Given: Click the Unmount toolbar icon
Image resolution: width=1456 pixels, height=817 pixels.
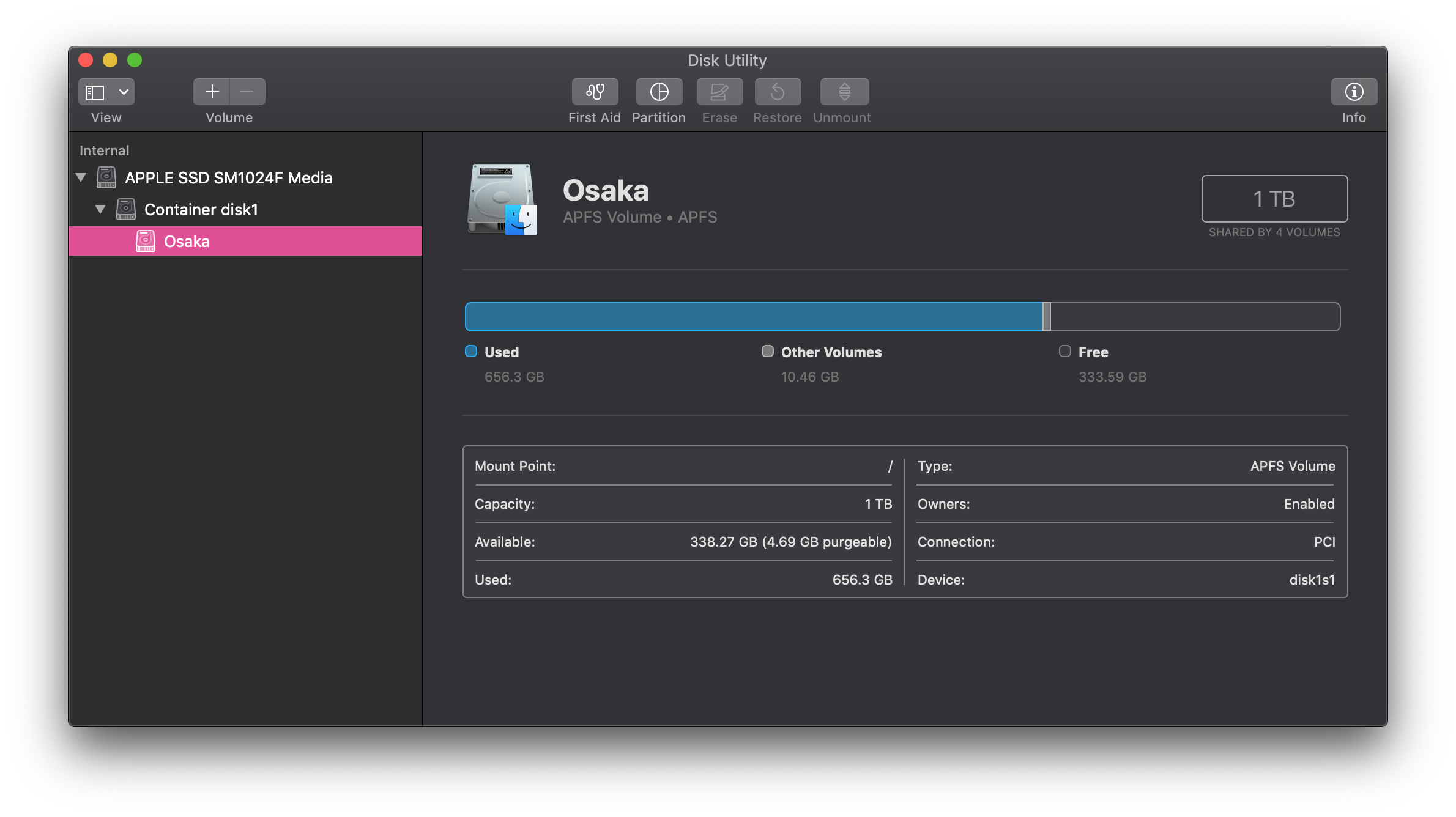Looking at the screenshot, I should tap(844, 92).
